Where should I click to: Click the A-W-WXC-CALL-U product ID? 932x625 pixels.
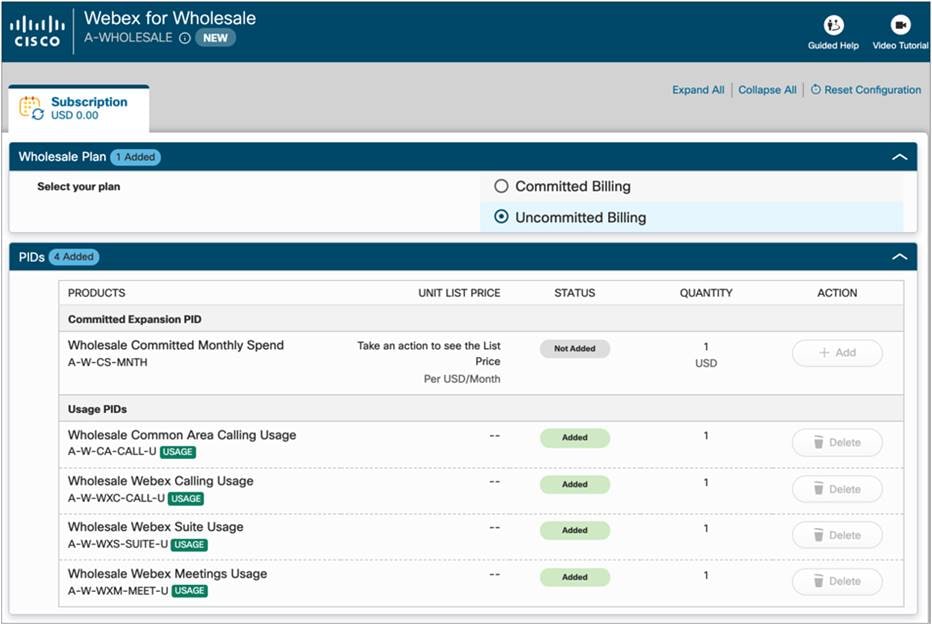(116, 498)
